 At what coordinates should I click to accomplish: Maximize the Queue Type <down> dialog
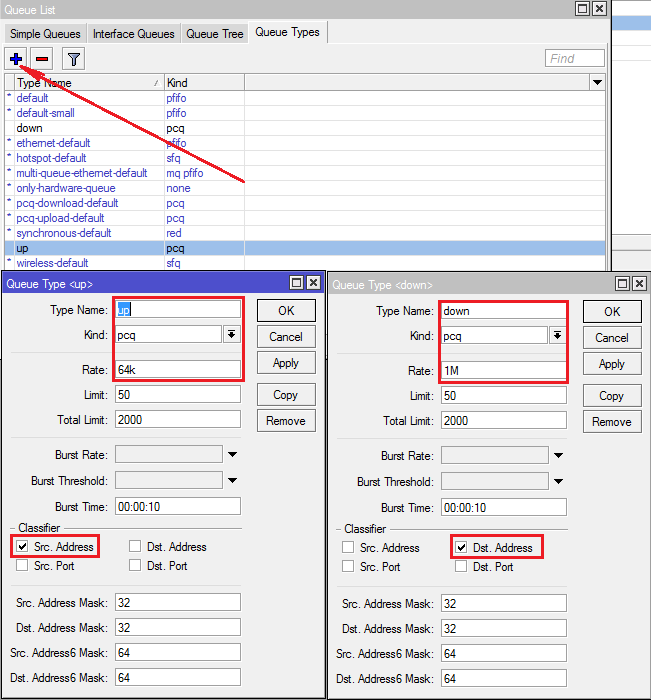pyautogui.click(x=622, y=284)
